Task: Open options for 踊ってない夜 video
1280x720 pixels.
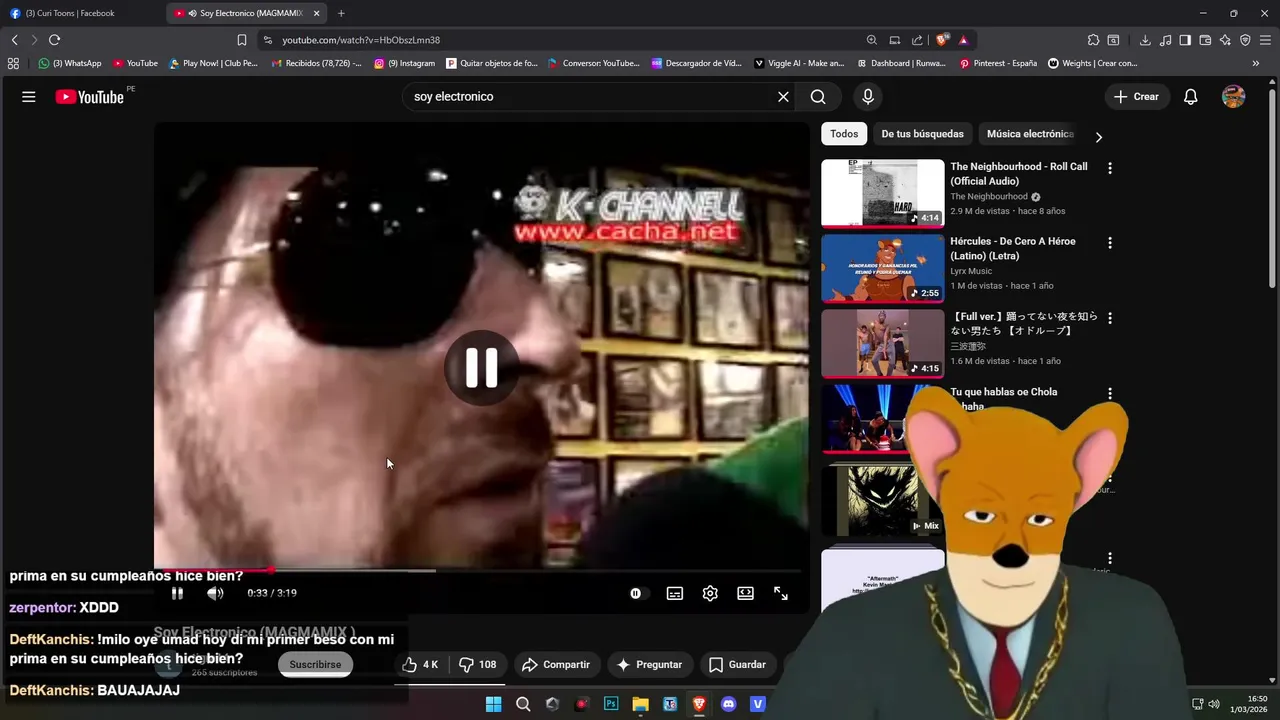Action: click(x=1109, y=318)
